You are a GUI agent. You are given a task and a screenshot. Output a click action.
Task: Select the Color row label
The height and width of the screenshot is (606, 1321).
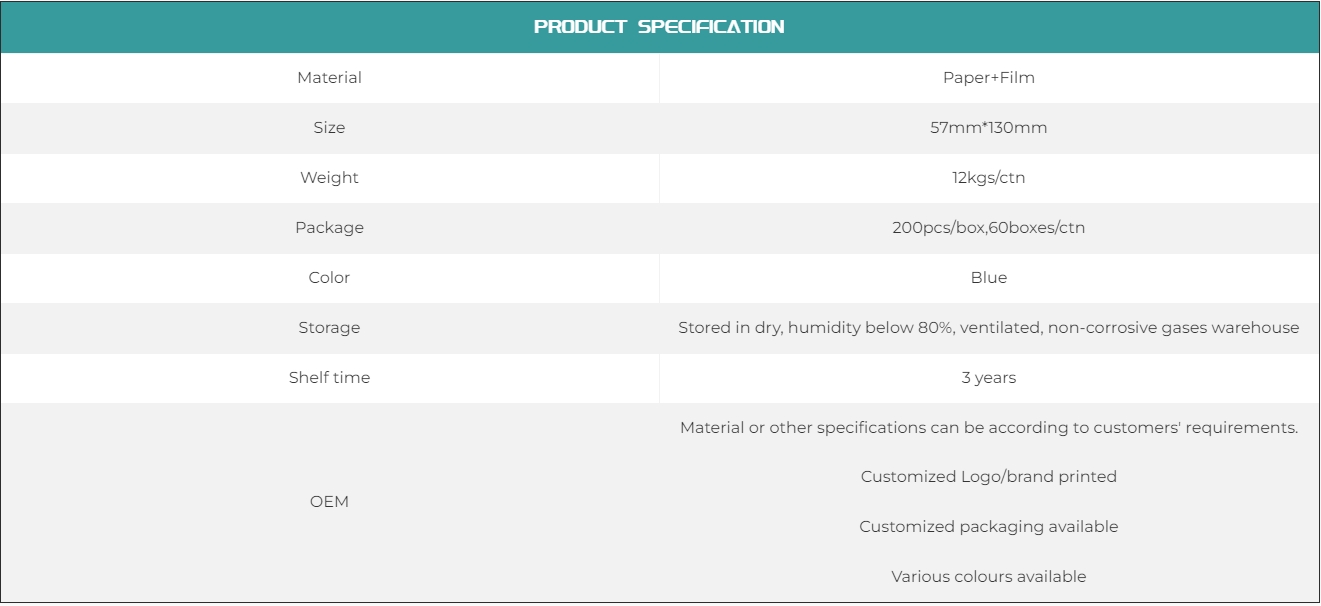click(x=329, y=278)
